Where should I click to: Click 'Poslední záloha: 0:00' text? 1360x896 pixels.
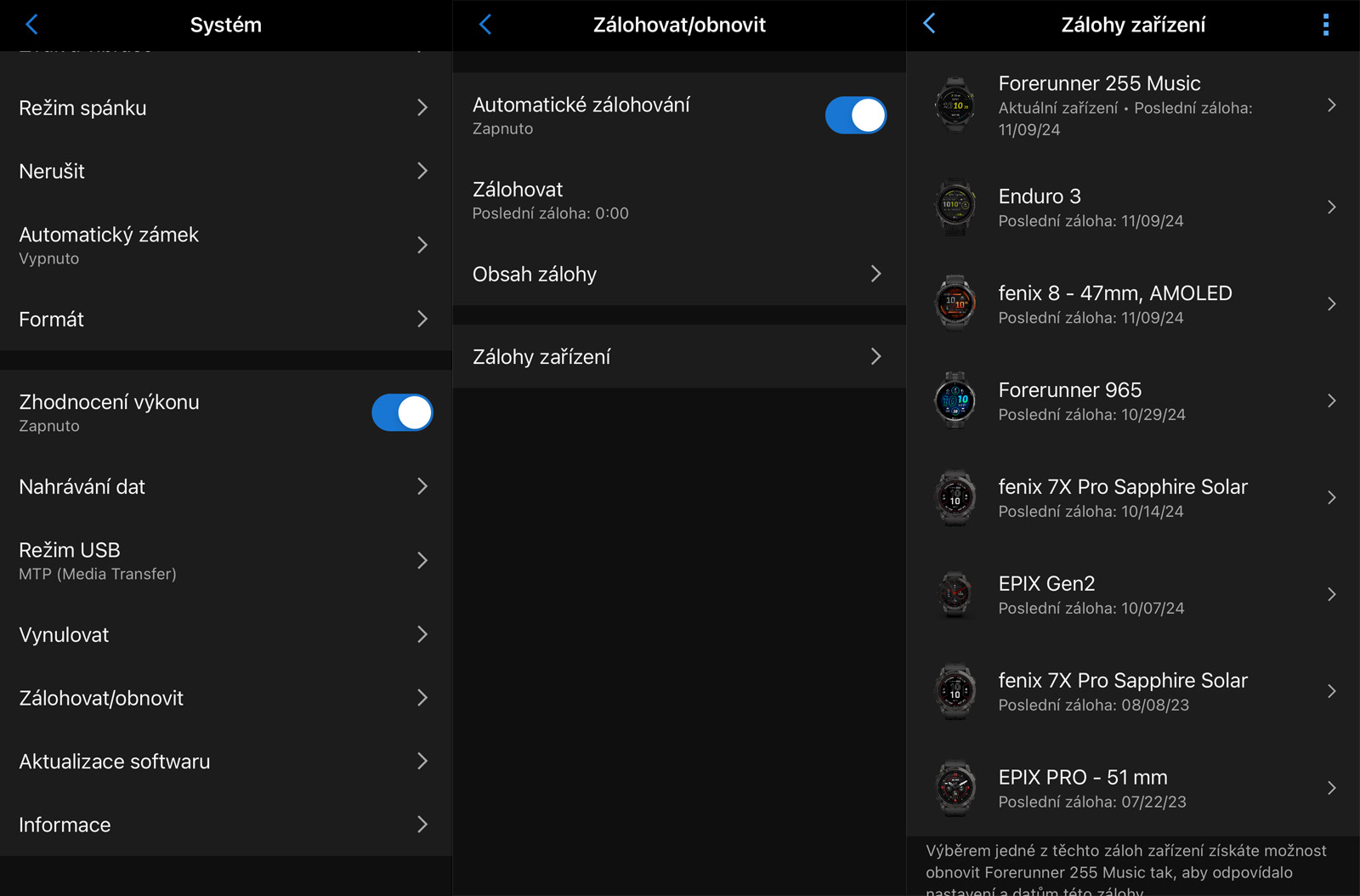point(551,213)
